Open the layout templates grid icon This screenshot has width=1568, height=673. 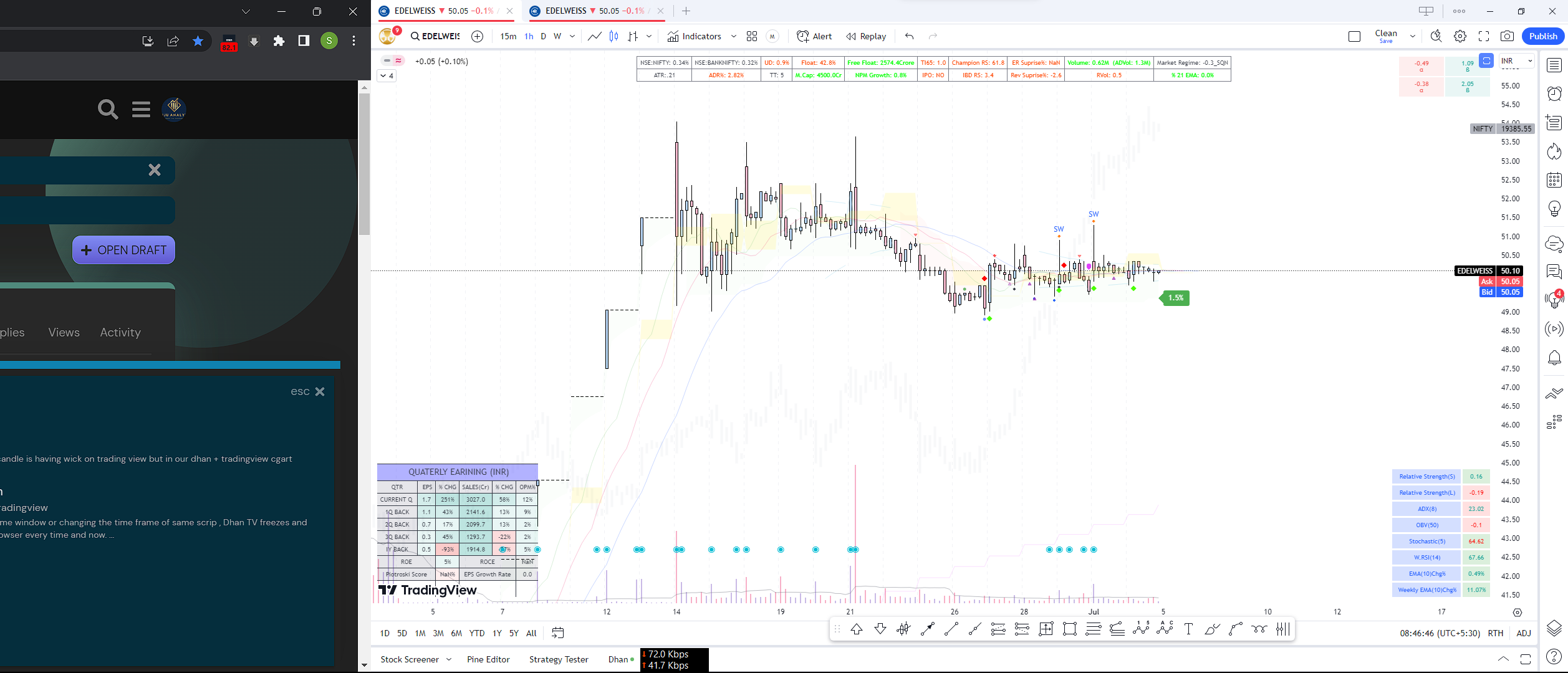point(752,36)
